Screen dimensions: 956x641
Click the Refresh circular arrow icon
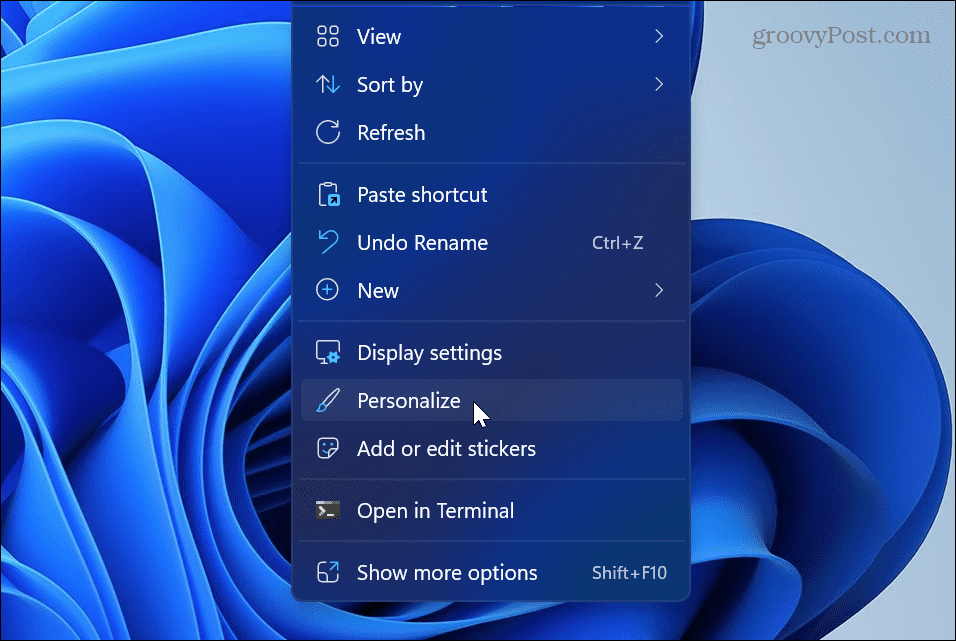pos(327,132)
